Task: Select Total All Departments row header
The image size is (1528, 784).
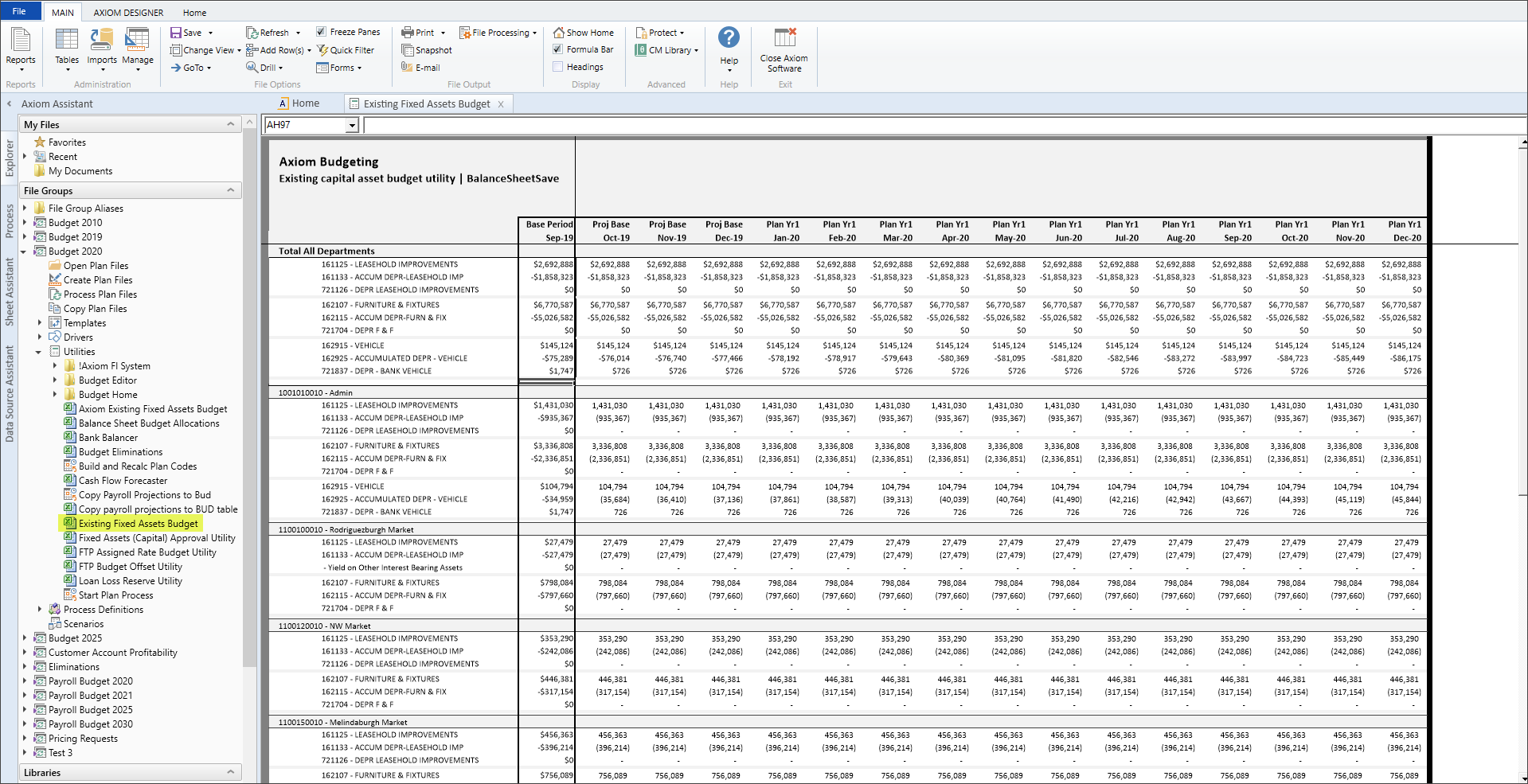Action: pos(326,251)
